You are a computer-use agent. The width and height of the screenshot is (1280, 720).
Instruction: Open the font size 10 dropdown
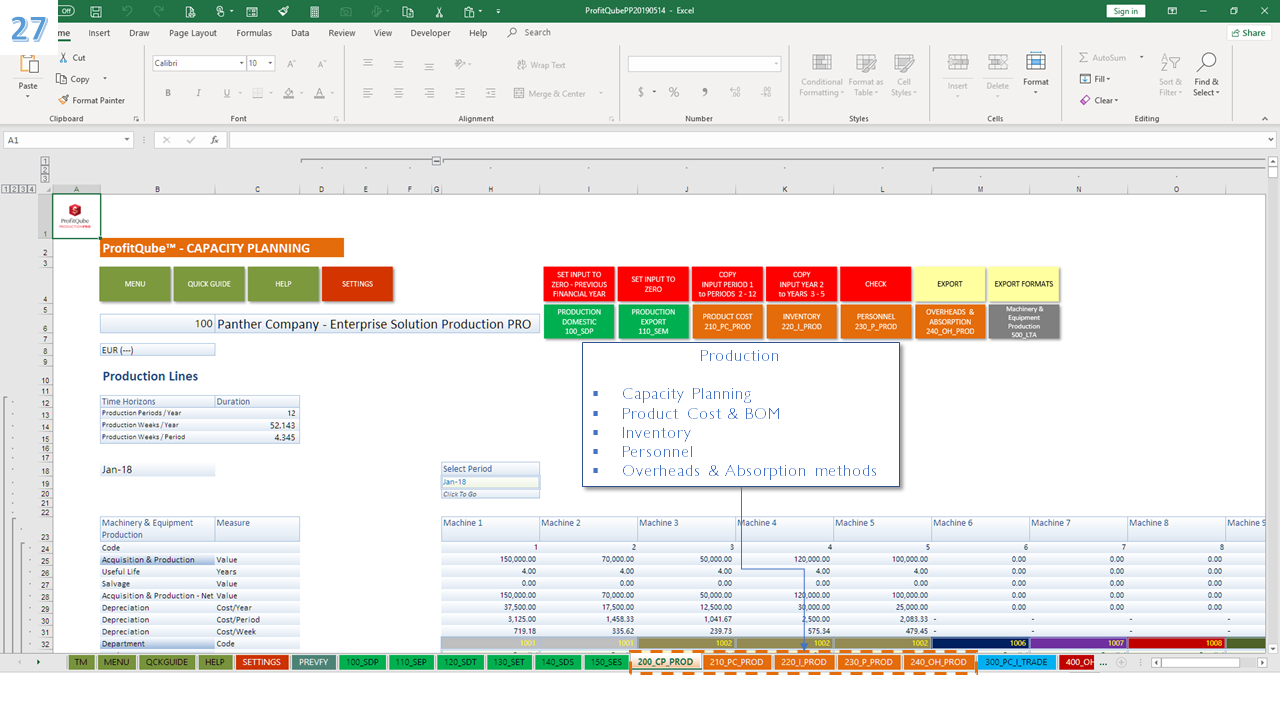pyautogui.click(x=270, y=63)
